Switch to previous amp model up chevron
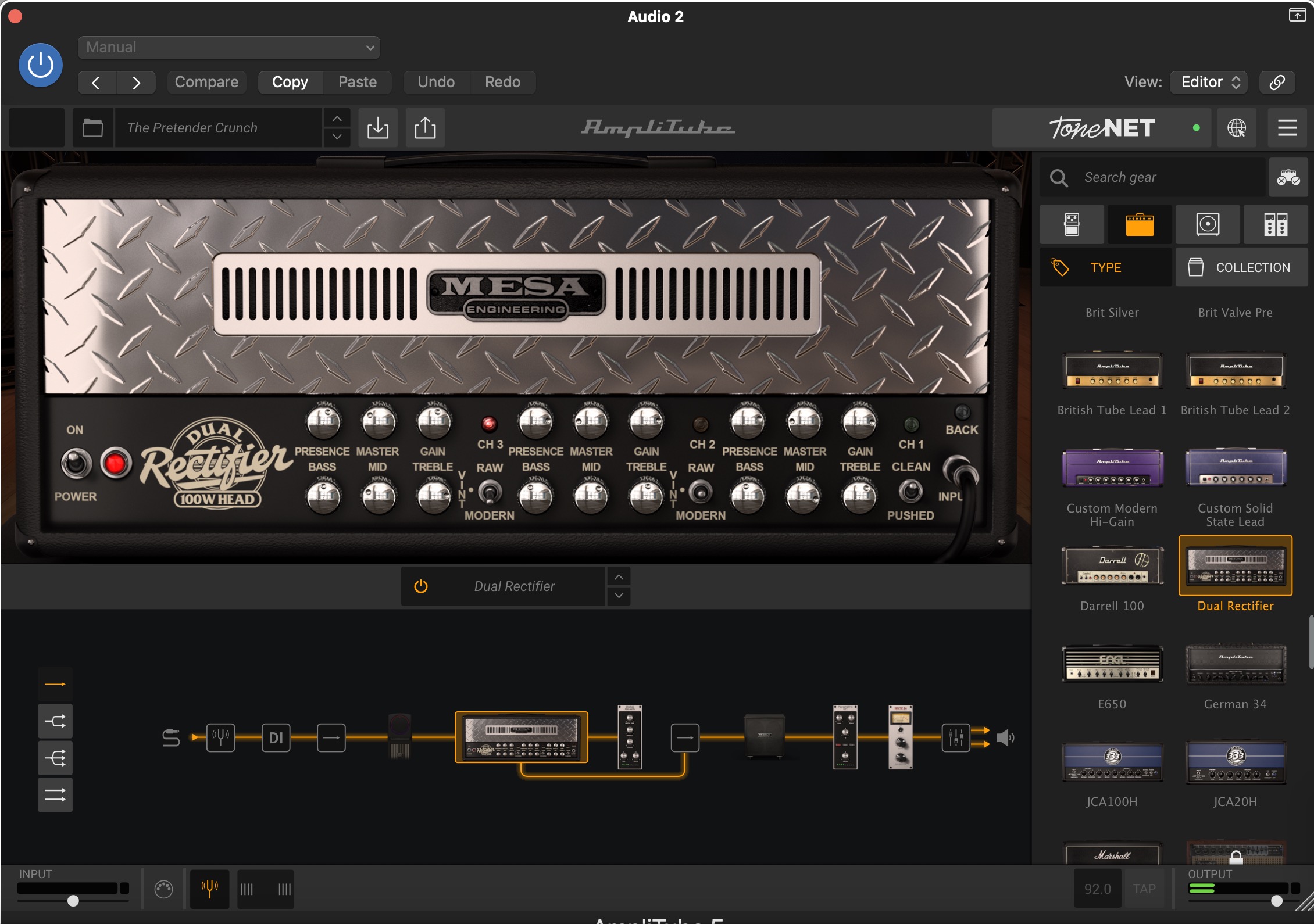 click(619, 577)
